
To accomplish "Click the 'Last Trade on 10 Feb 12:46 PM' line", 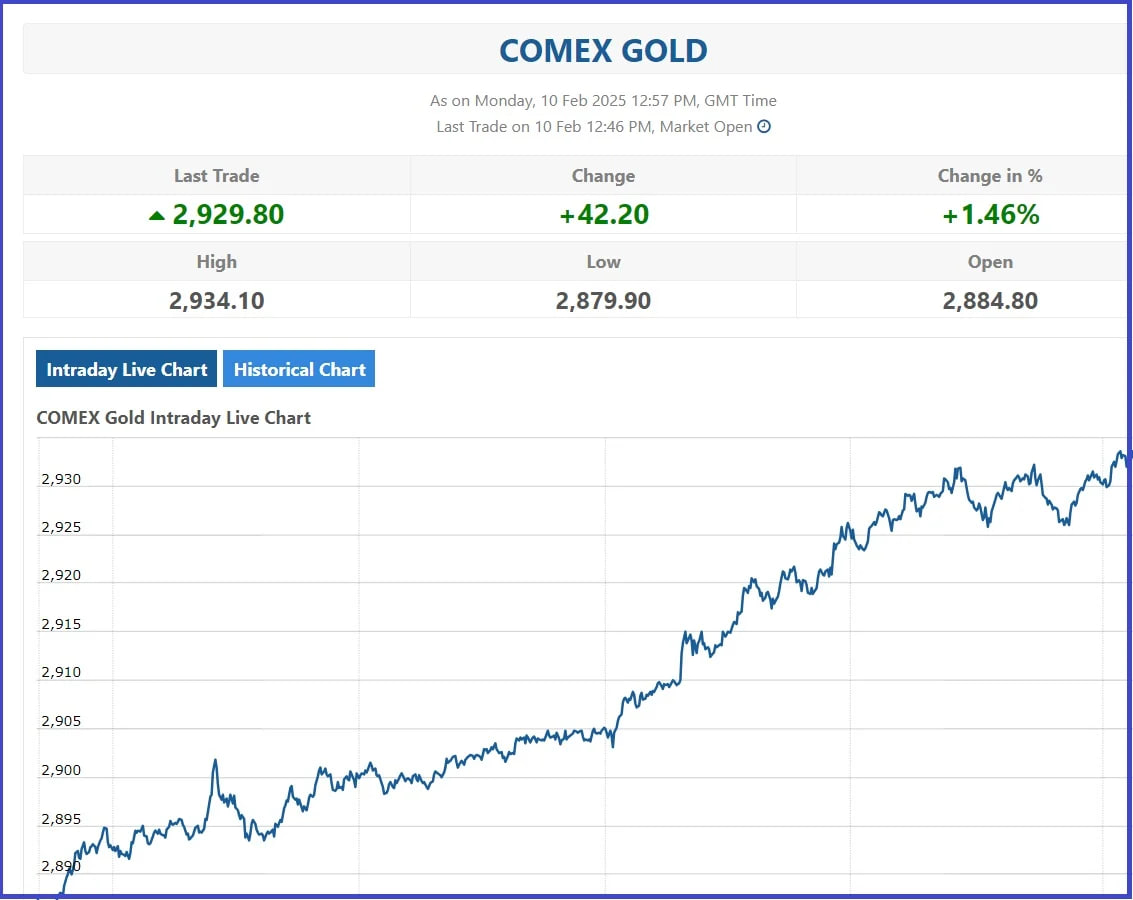I will [594, 126].
